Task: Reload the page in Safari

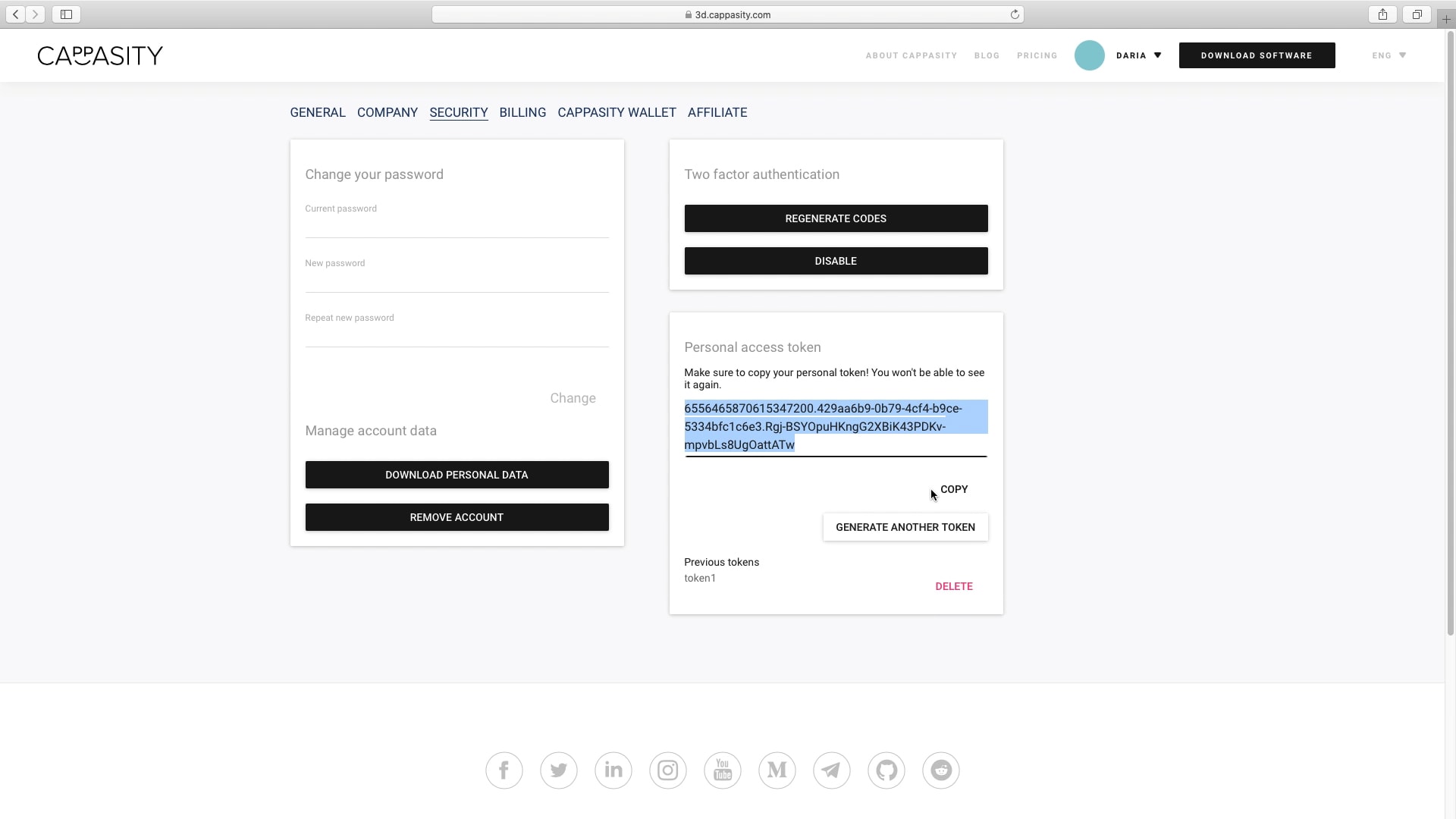Action: pos(1015,14)
